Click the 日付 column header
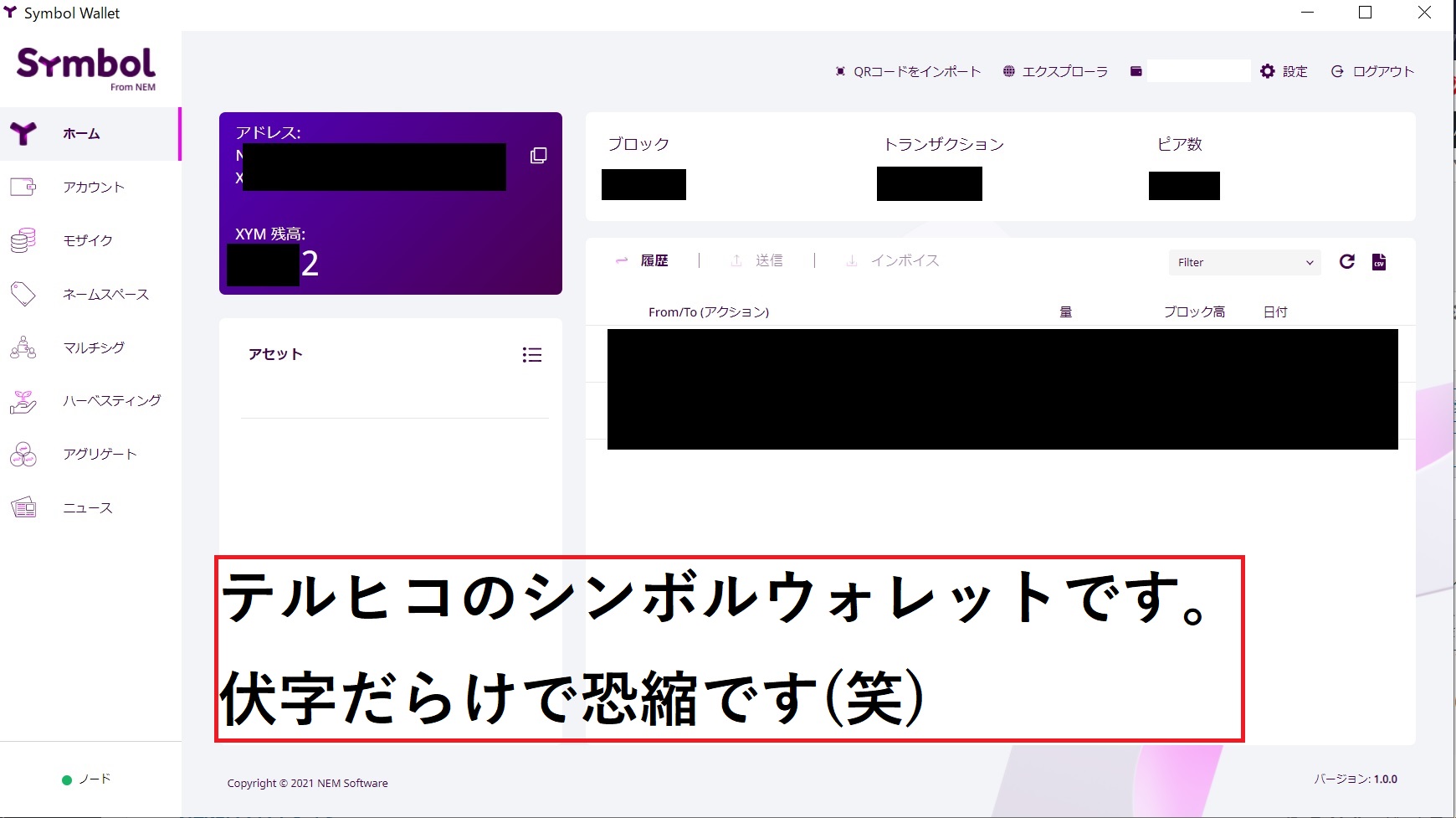Screen dimensions: 1456x818 [1275, 312]
